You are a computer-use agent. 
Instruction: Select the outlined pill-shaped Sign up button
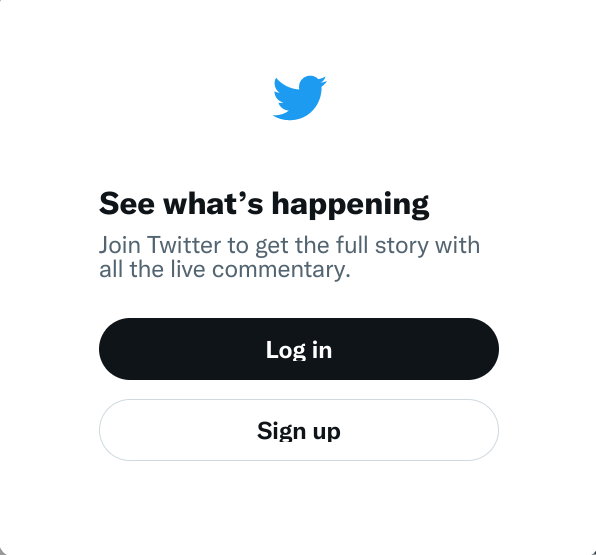pyautogui.click(x=299, y=430)
